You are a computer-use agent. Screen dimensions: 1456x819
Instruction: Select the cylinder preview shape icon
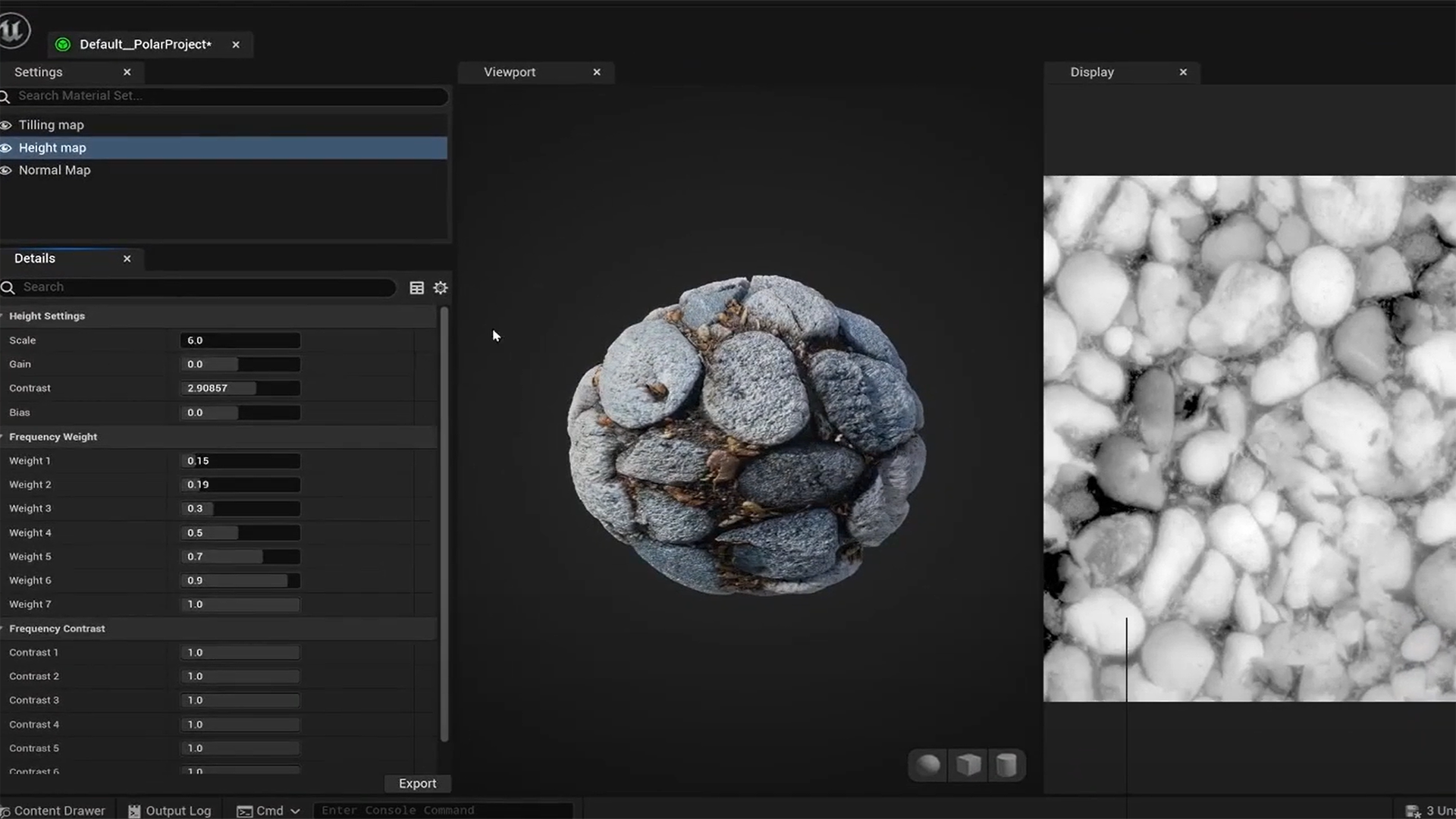[1006, 765]
